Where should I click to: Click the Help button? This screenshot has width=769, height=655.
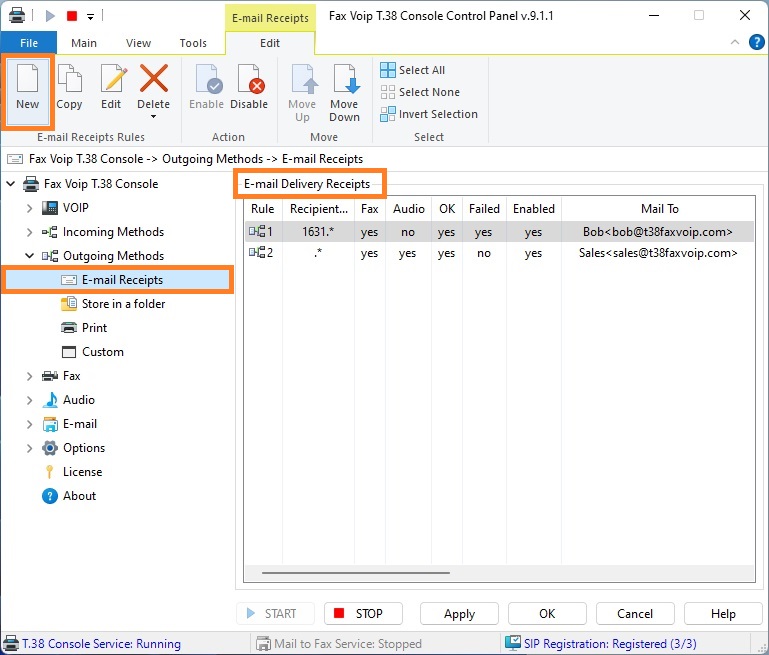723,614
